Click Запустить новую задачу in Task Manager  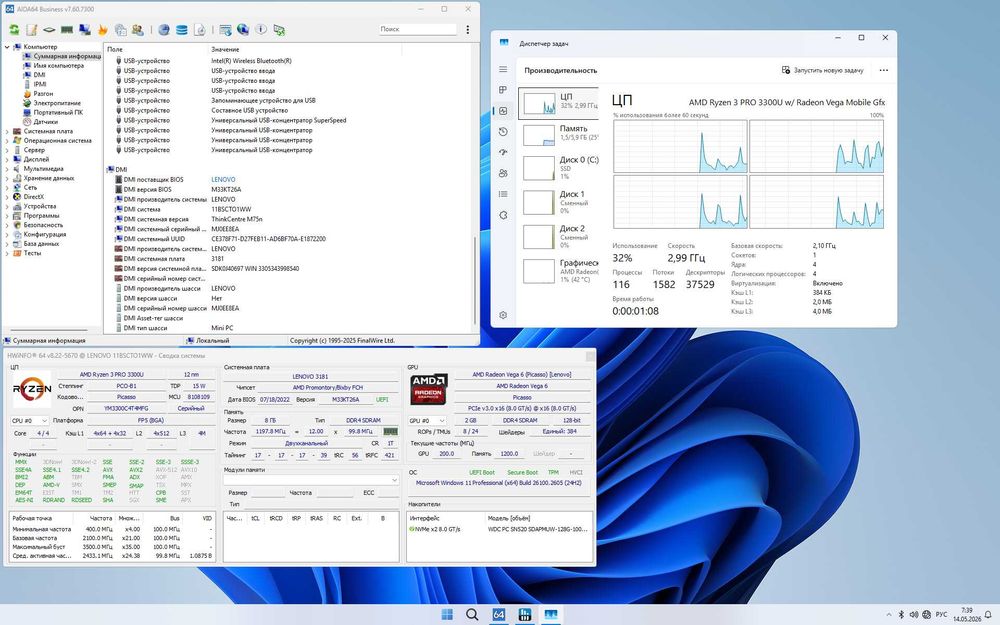tap(823, 70)
